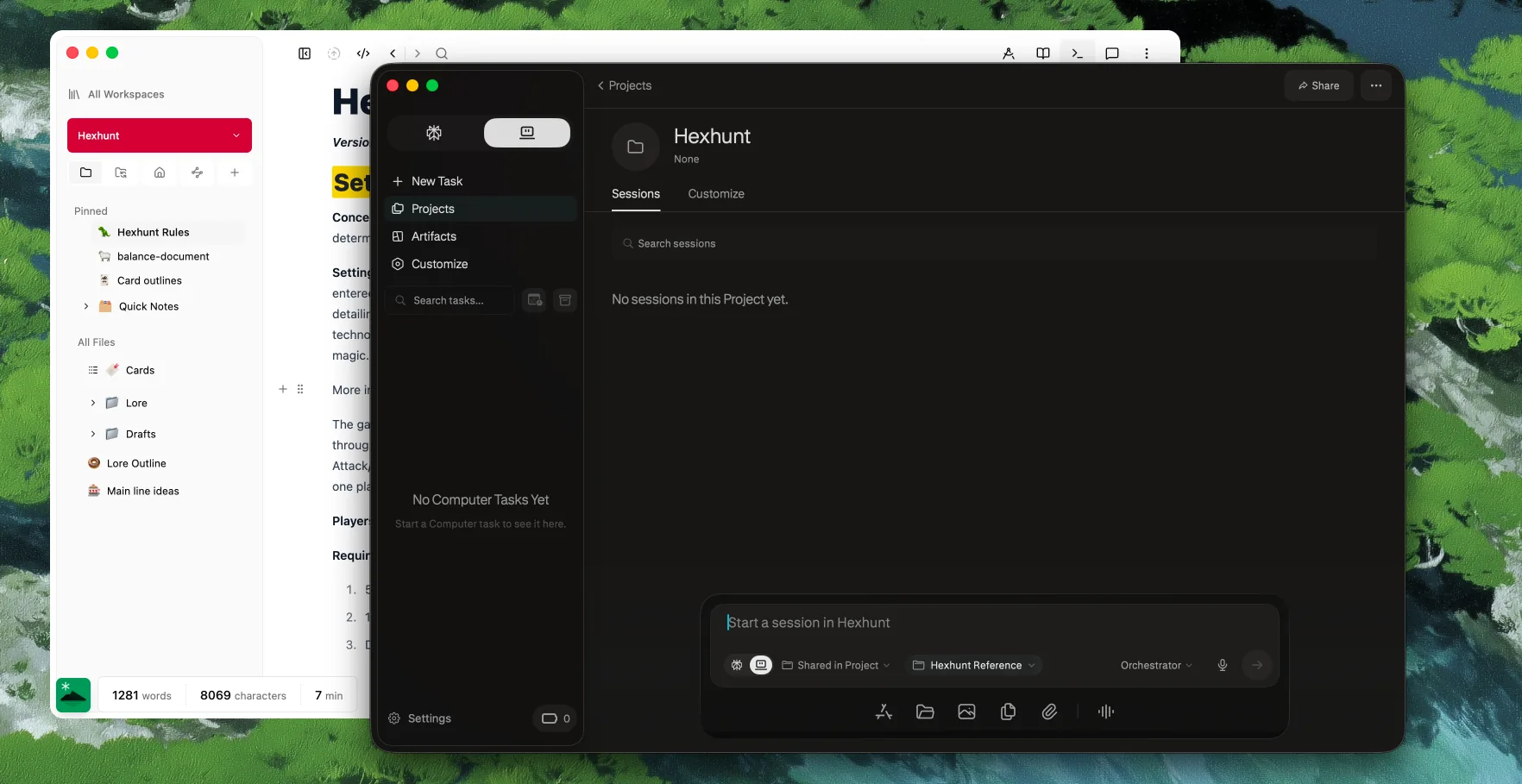Click the green app logo at bottom left
The height and width of the screenshot is (784, 1522).
(x=73, y=695)
